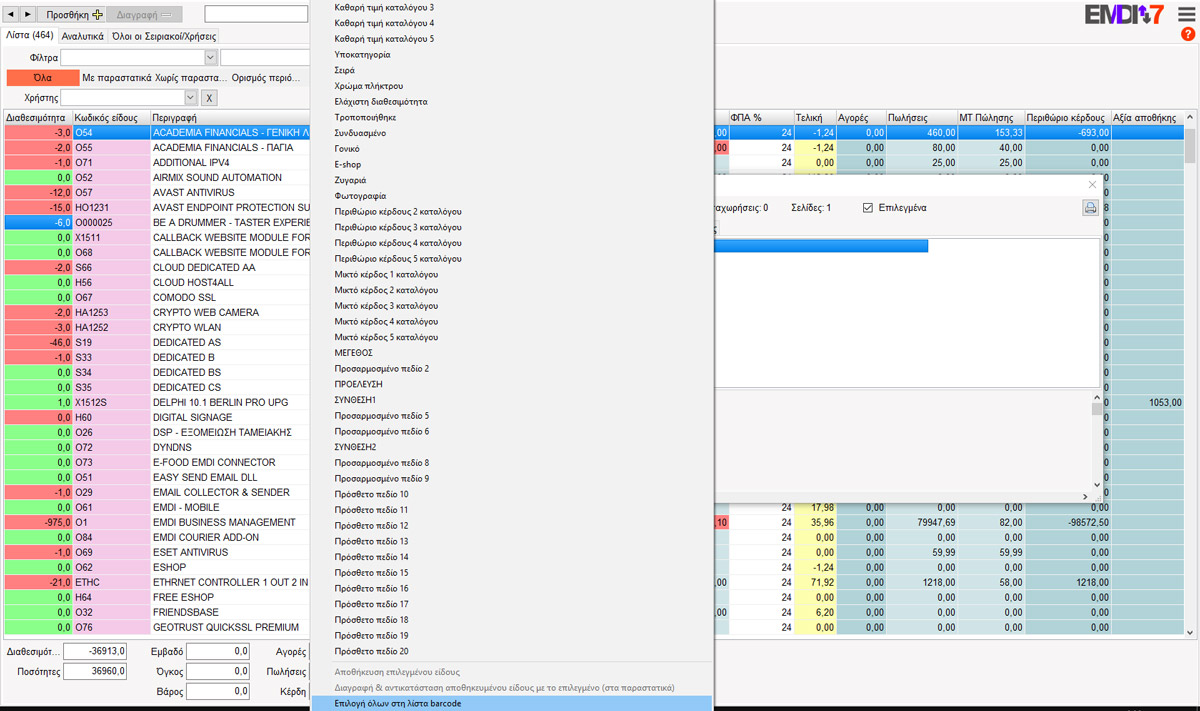Select the blue highlighted bar in the dialog list
Screen dimensions: 1200x711
[x=821, y=246]
